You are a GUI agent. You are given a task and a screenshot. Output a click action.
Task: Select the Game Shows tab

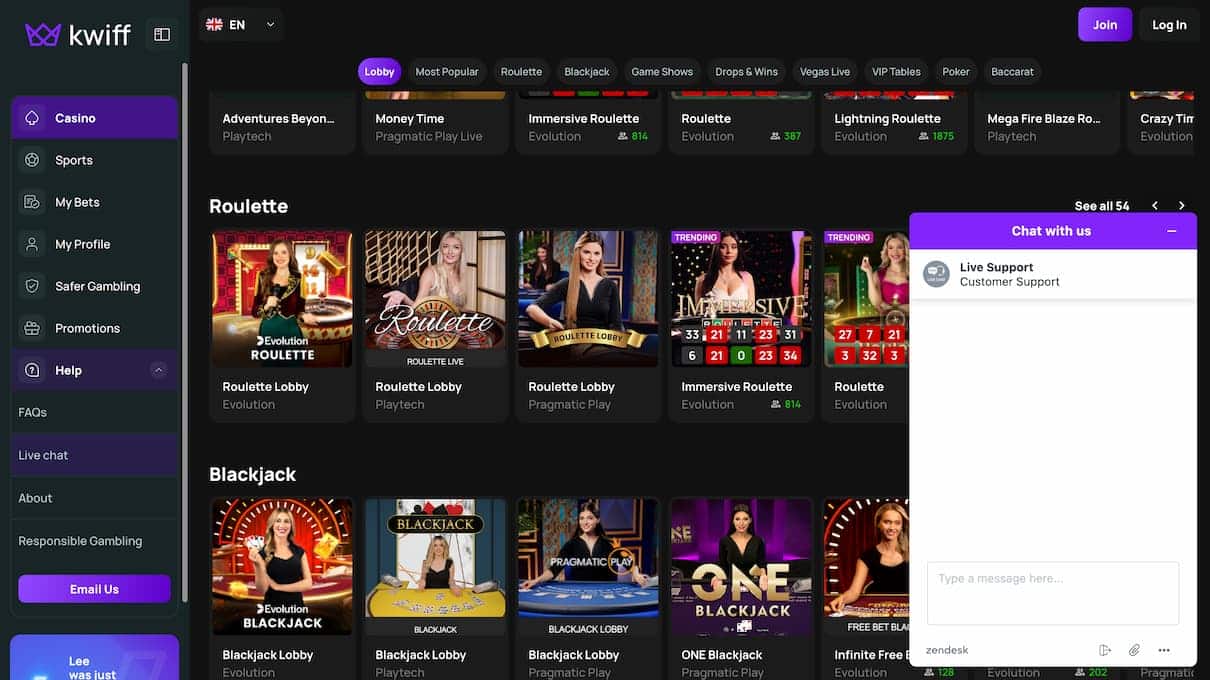(662, 72)
